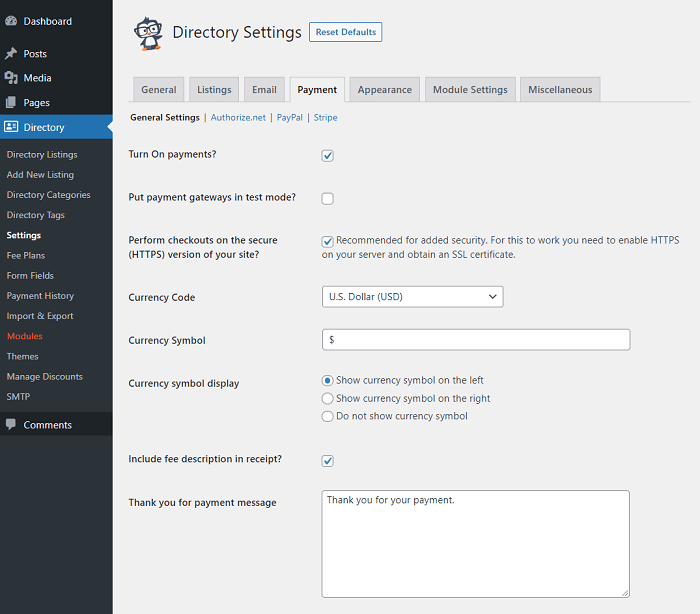This screenshot has height=614, width=700.
Task: Open Themes in Directory submenu
Action: (x=22, y=356)
